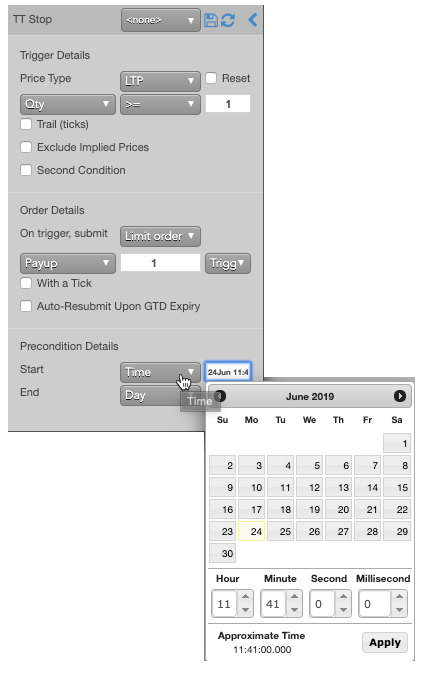Check Exclude Implied Prices option
Viewport: 431px width, 680px height.
point(26,147)
